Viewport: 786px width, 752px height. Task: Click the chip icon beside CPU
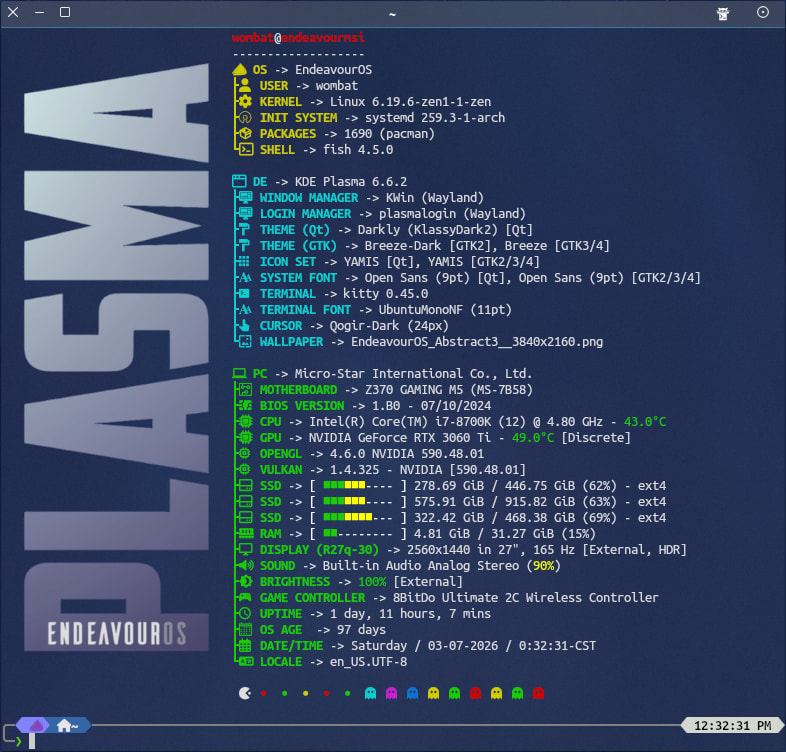tap(245, 422)
